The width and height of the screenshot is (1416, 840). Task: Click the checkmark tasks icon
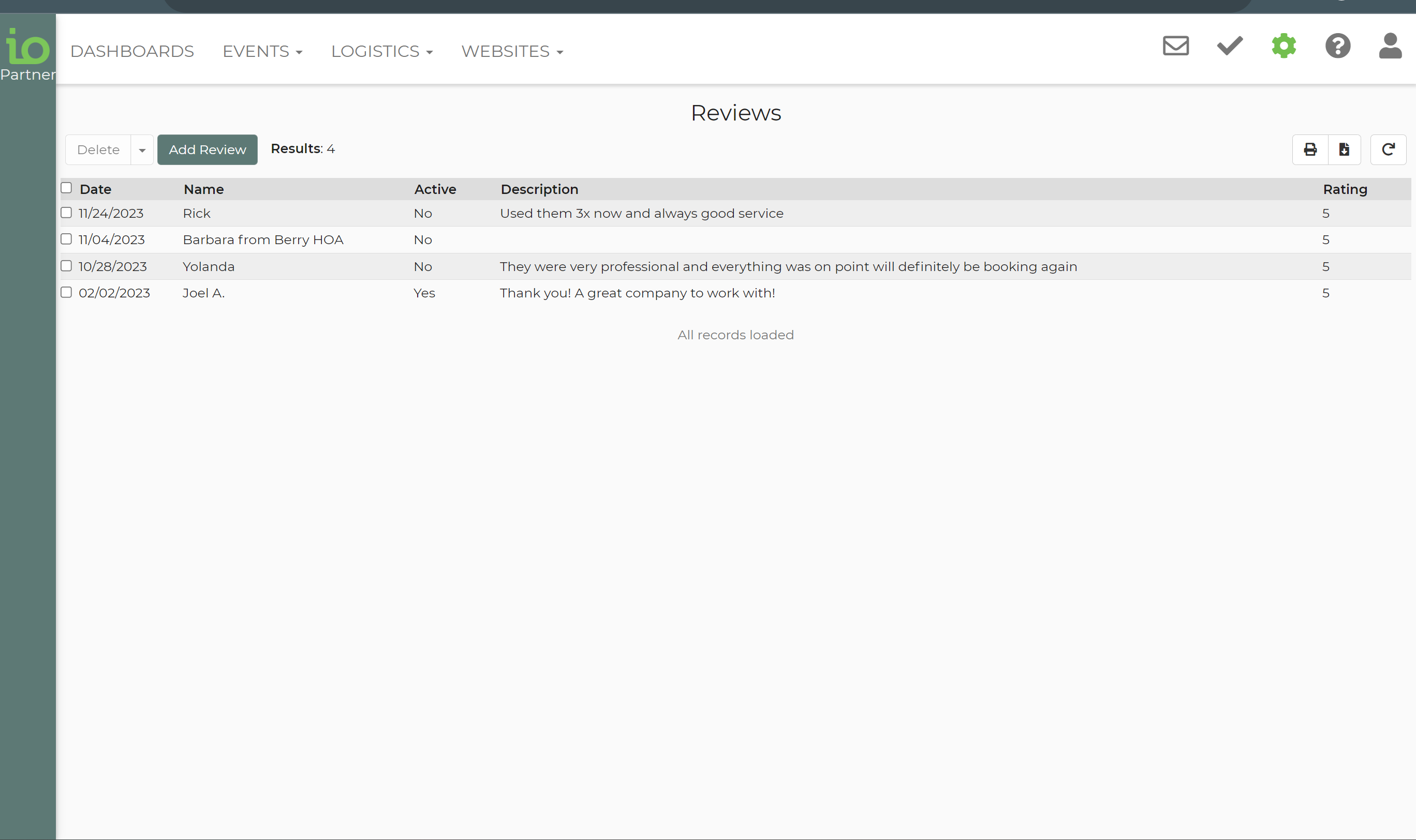pyautogui.click(x=1230, y=46)
